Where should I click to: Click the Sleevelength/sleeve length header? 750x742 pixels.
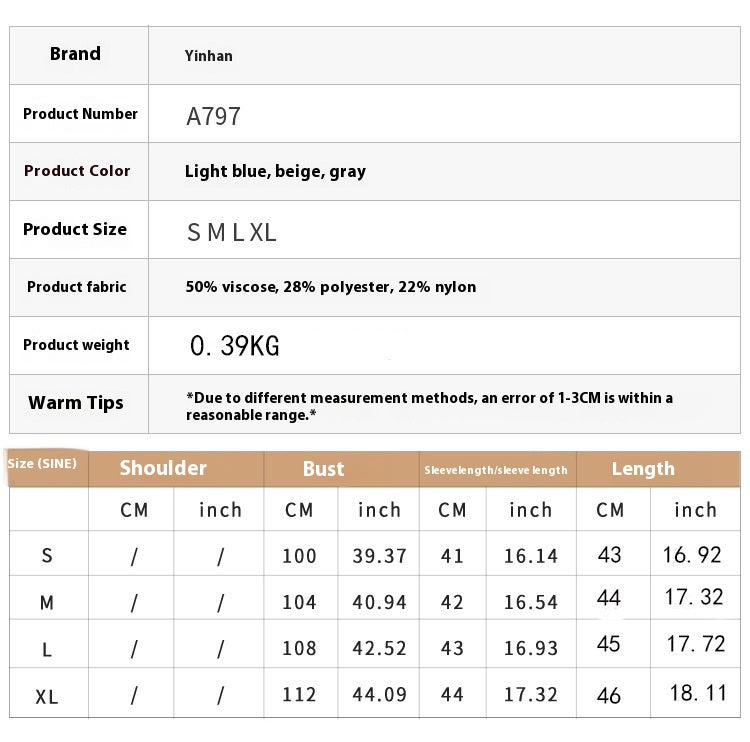click(x=495, y=470)
